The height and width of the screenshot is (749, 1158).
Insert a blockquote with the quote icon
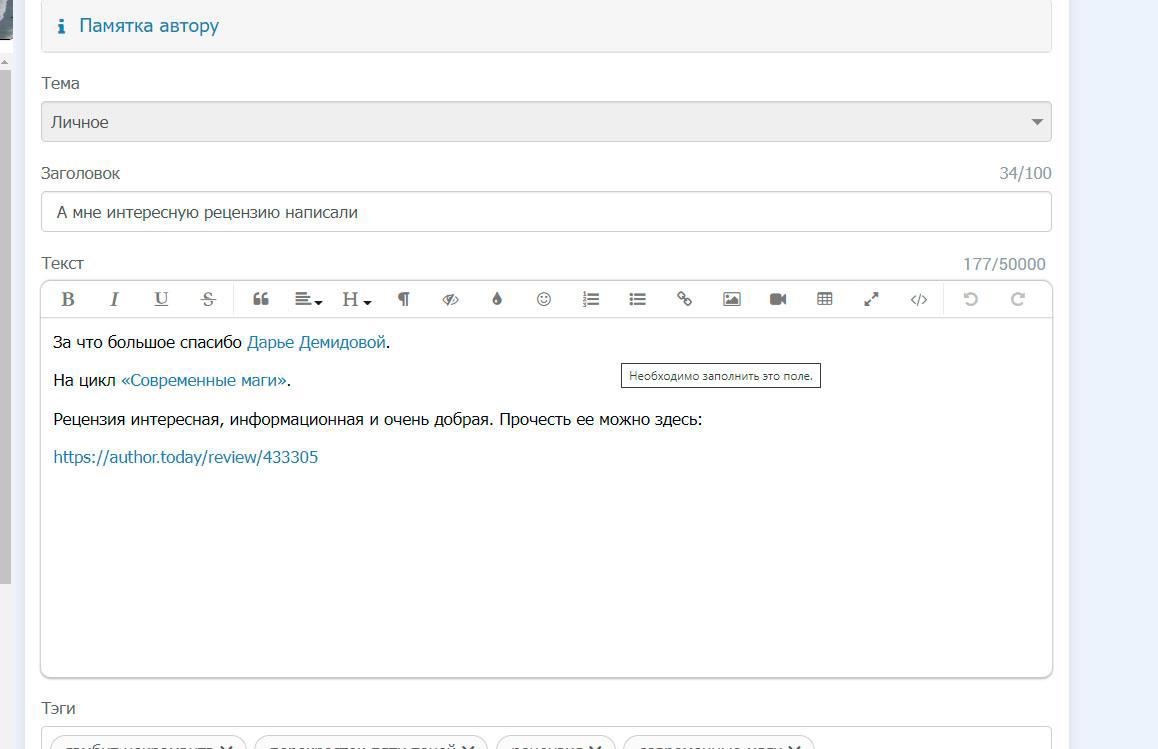[261, 299]
